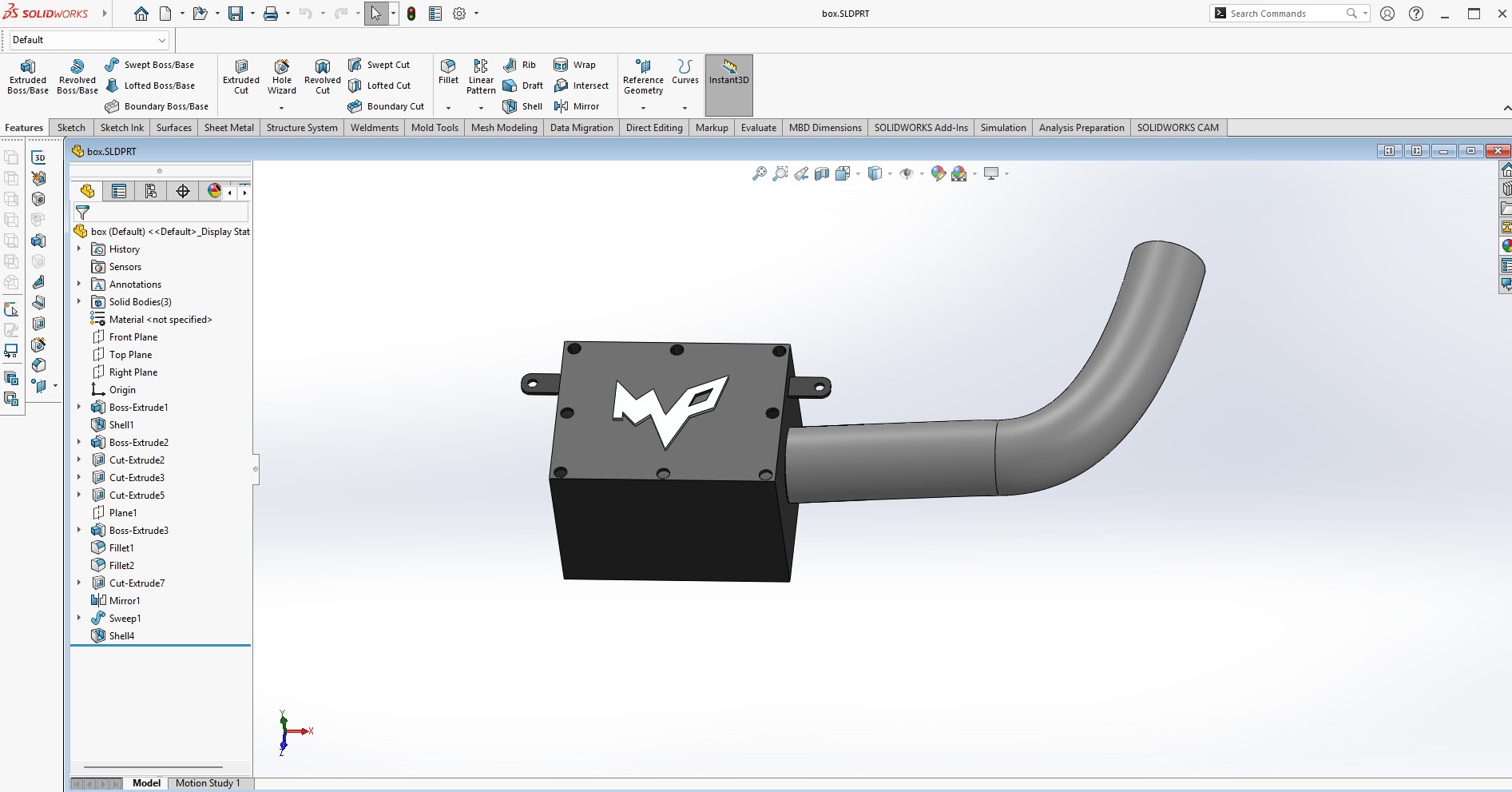Start an Extruded Cut
1512x792 pixels.
point(241,77)
